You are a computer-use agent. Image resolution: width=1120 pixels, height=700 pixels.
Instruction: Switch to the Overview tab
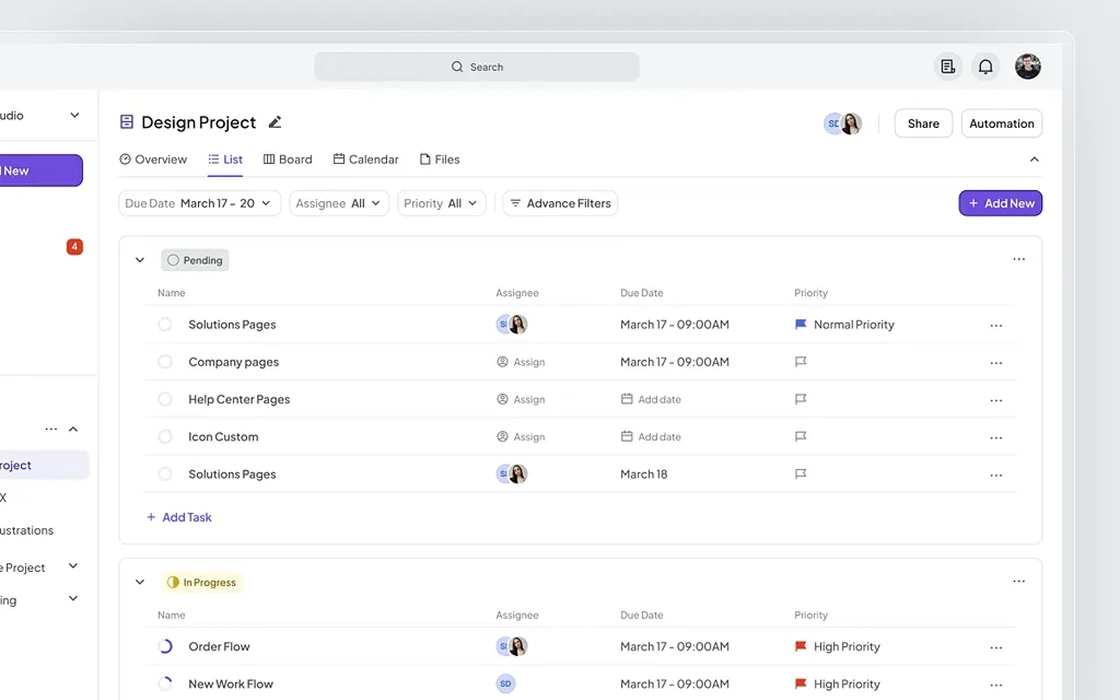point(153,159)
